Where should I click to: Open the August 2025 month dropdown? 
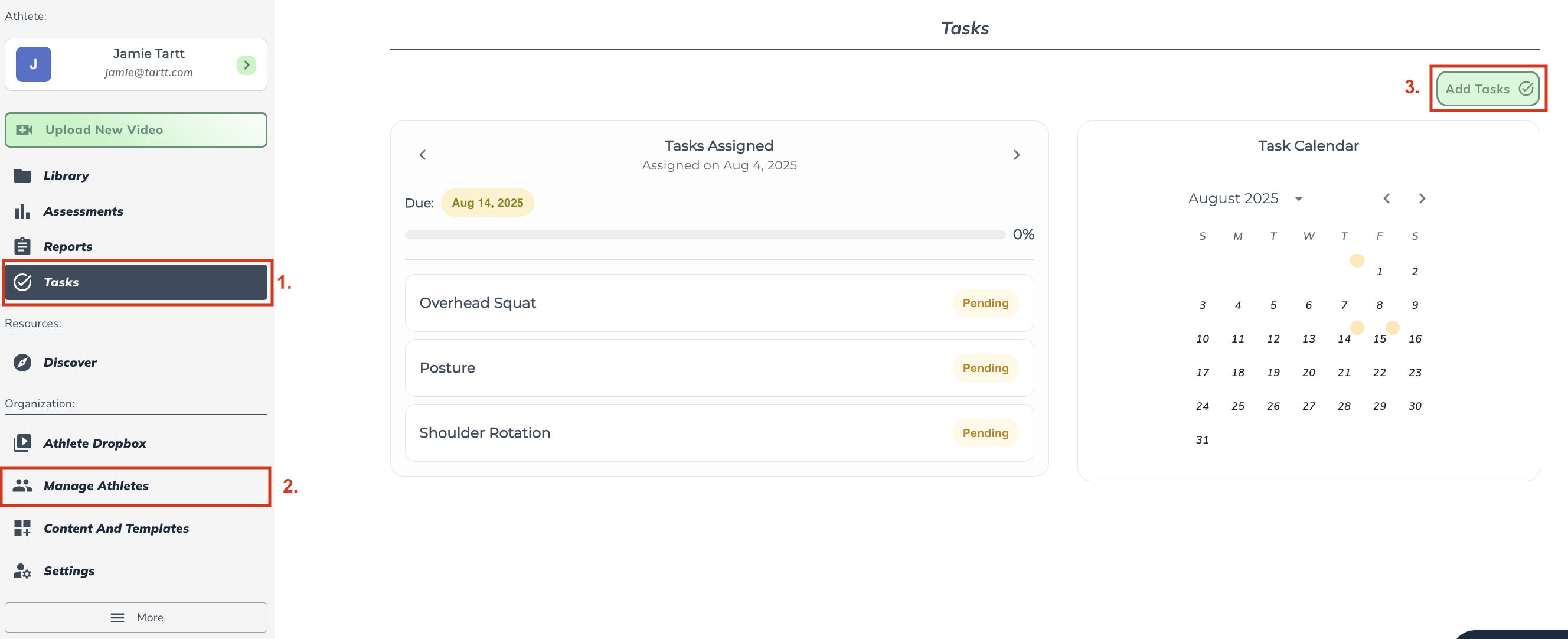coord(1298,198)
